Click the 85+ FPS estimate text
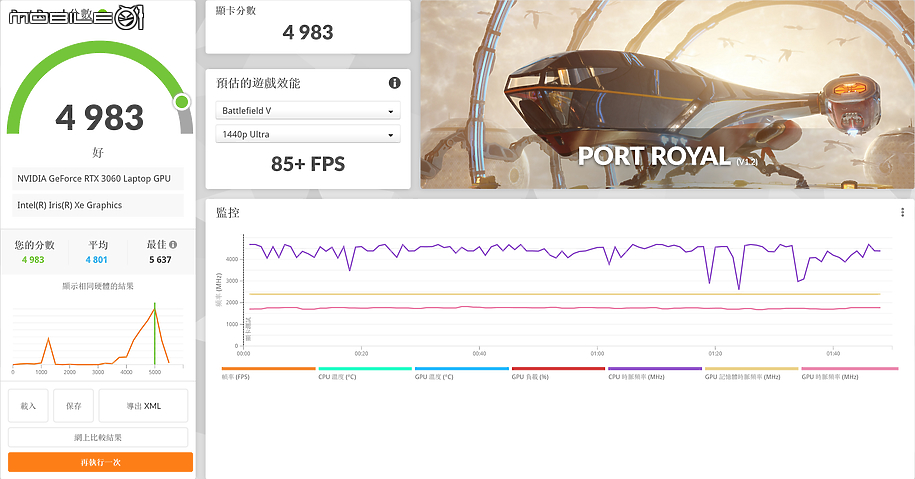The height and width of the screenshot is (479, 915). click(308, 164)
